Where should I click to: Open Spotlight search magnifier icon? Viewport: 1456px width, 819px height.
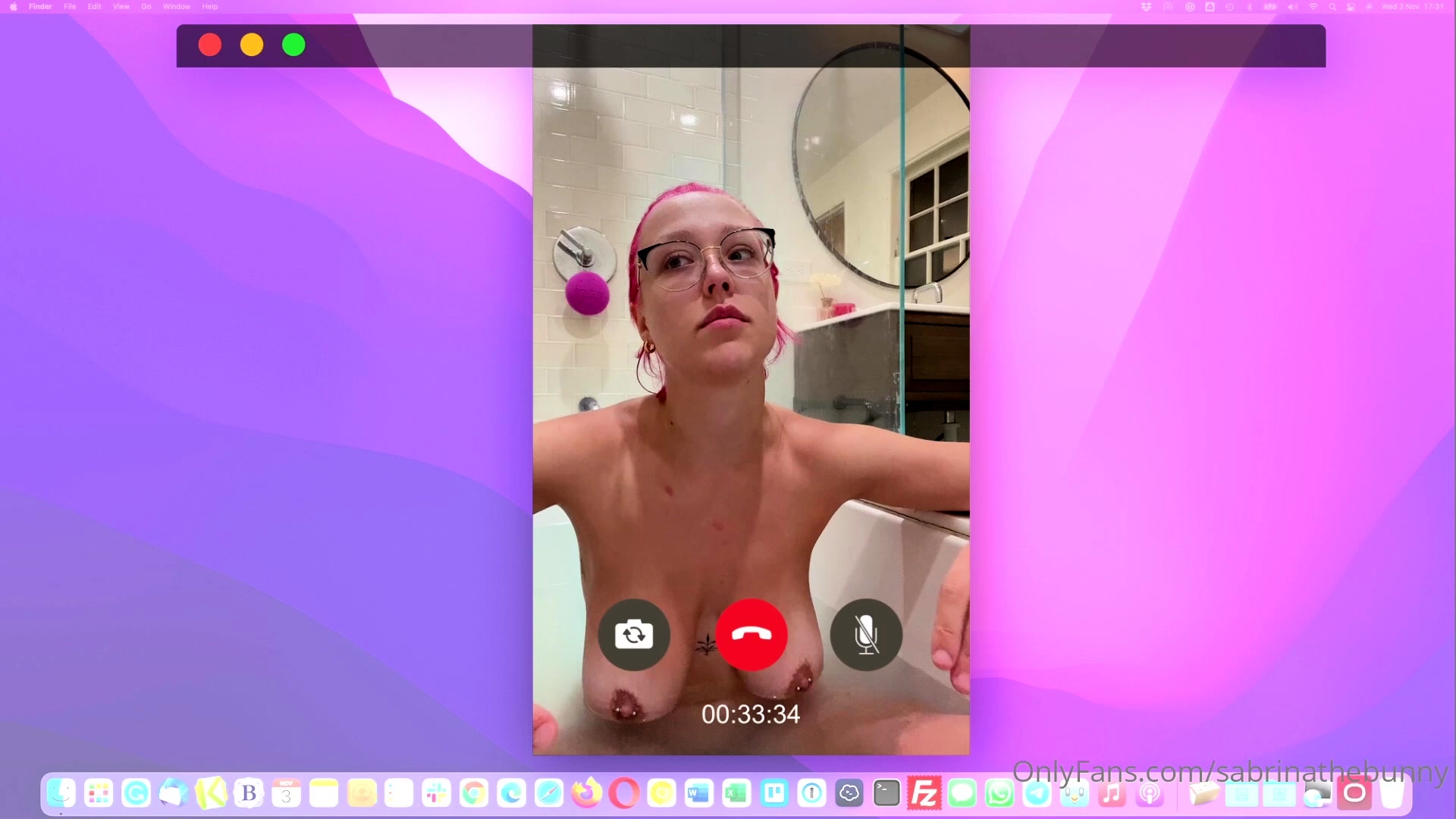[x=1332, y=7]
